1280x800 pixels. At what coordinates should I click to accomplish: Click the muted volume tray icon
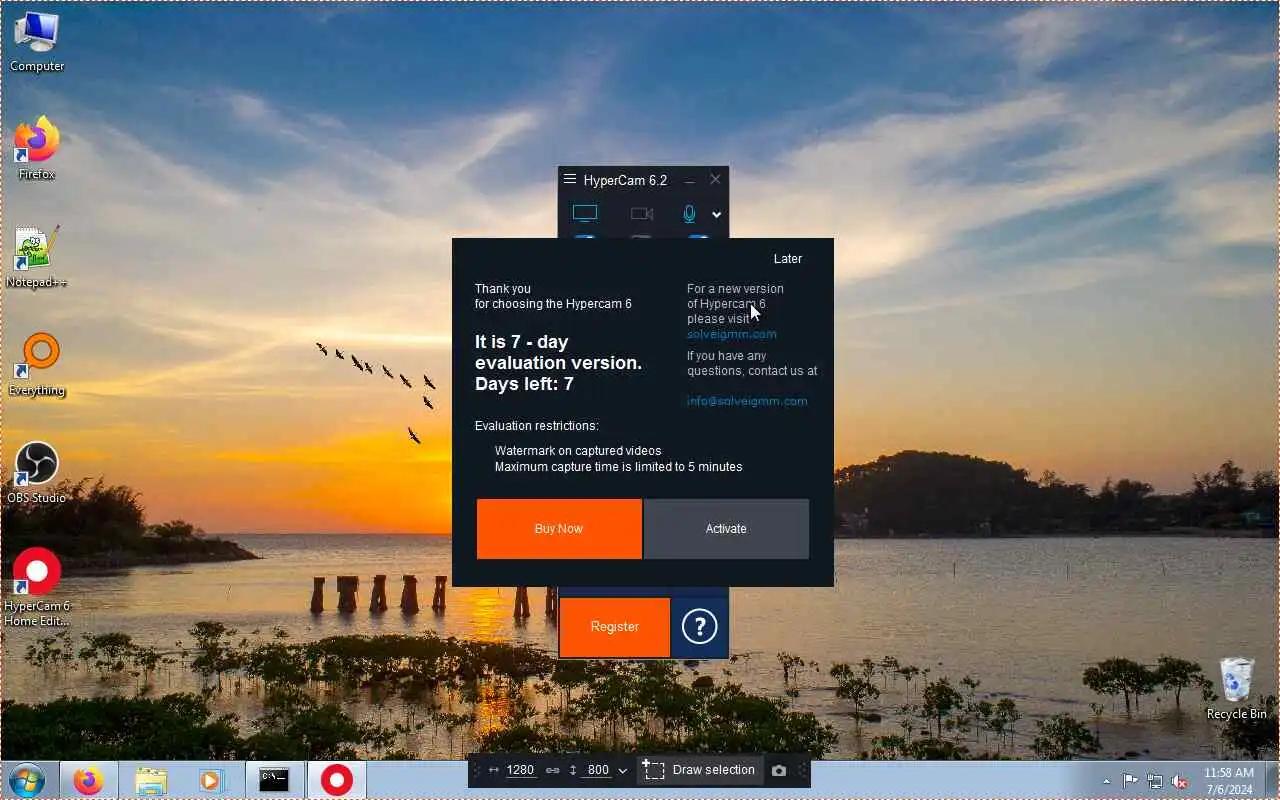click(x=1180, y=781)
